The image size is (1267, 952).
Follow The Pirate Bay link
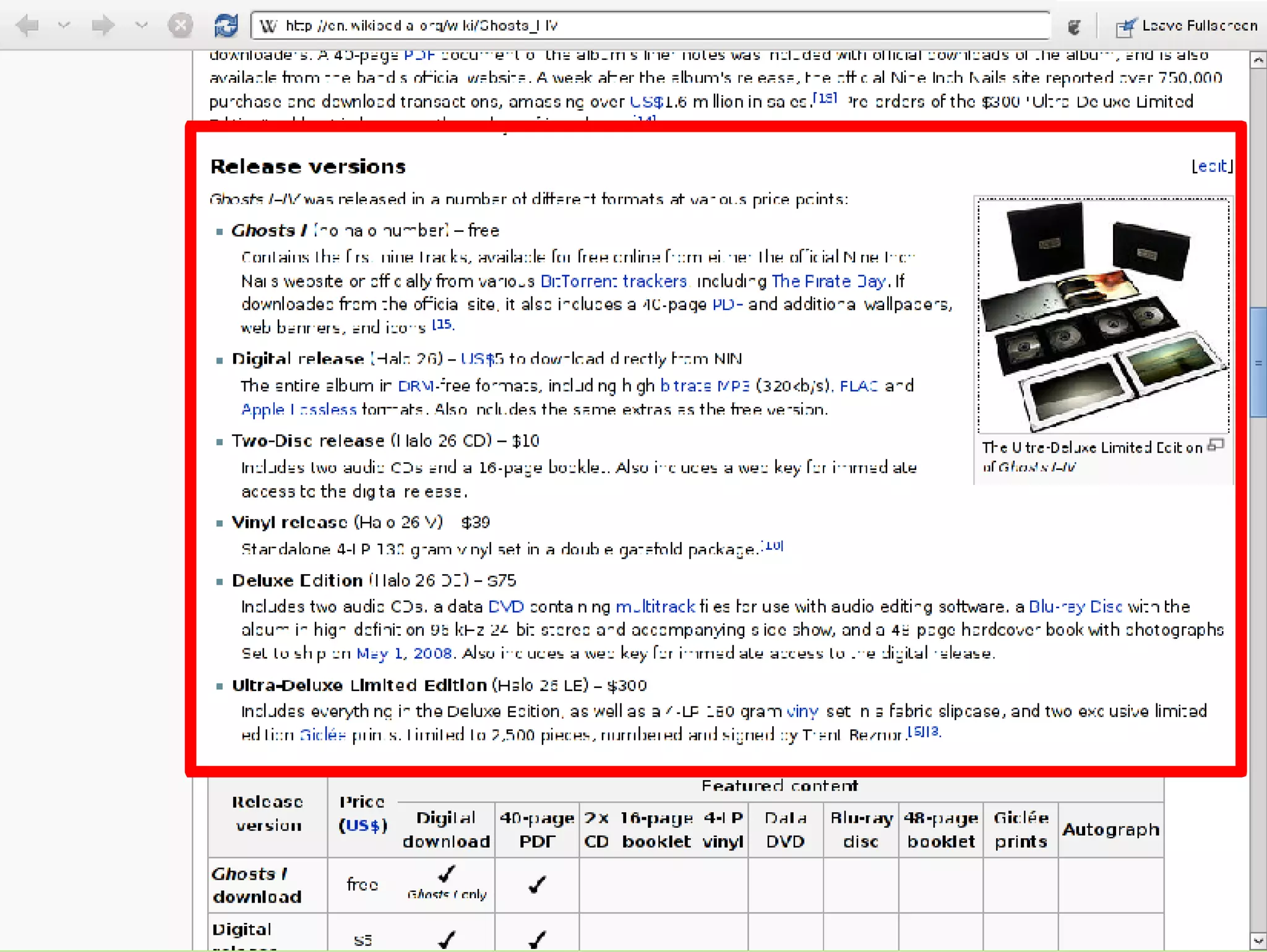tap(828, 281)
